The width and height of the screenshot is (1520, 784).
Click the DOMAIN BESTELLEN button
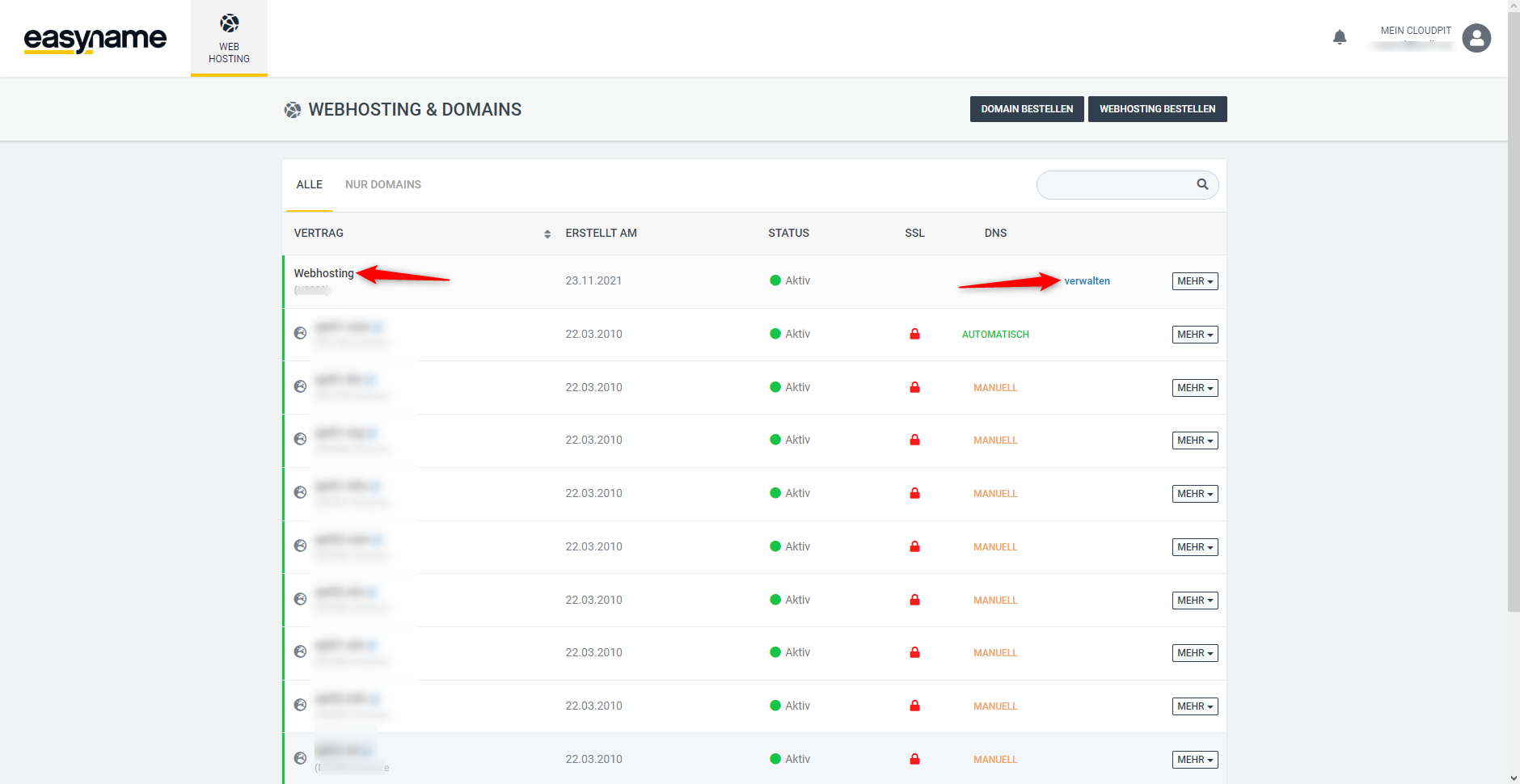pos(1027,109)
